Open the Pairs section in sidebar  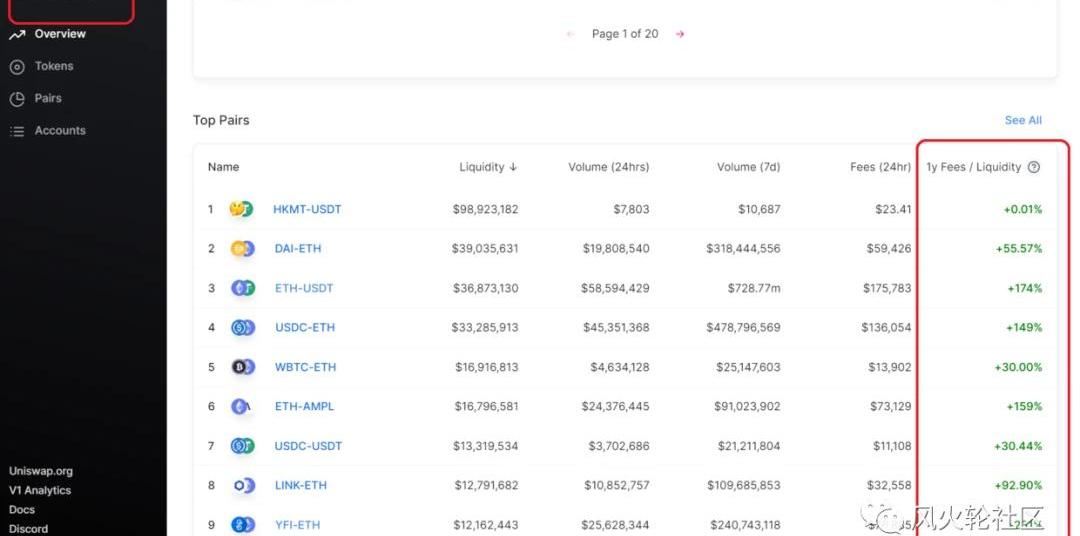[47, 98]
